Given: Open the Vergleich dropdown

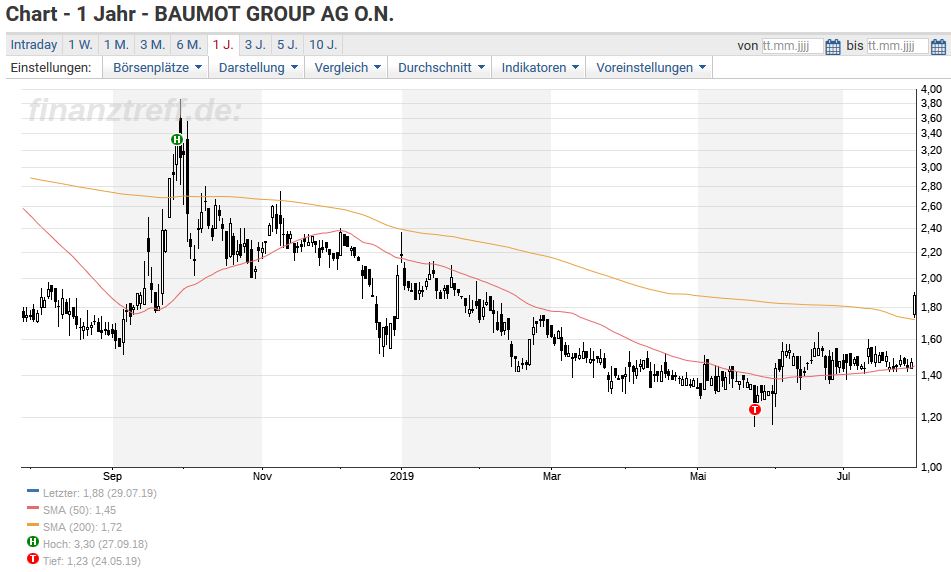Looking at the screenshot, I should click(347, 67).
